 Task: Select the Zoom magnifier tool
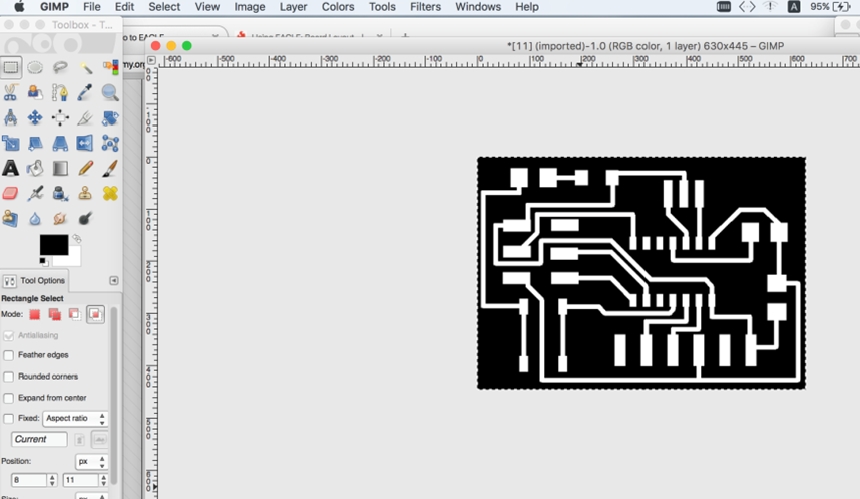click(110, 93)
